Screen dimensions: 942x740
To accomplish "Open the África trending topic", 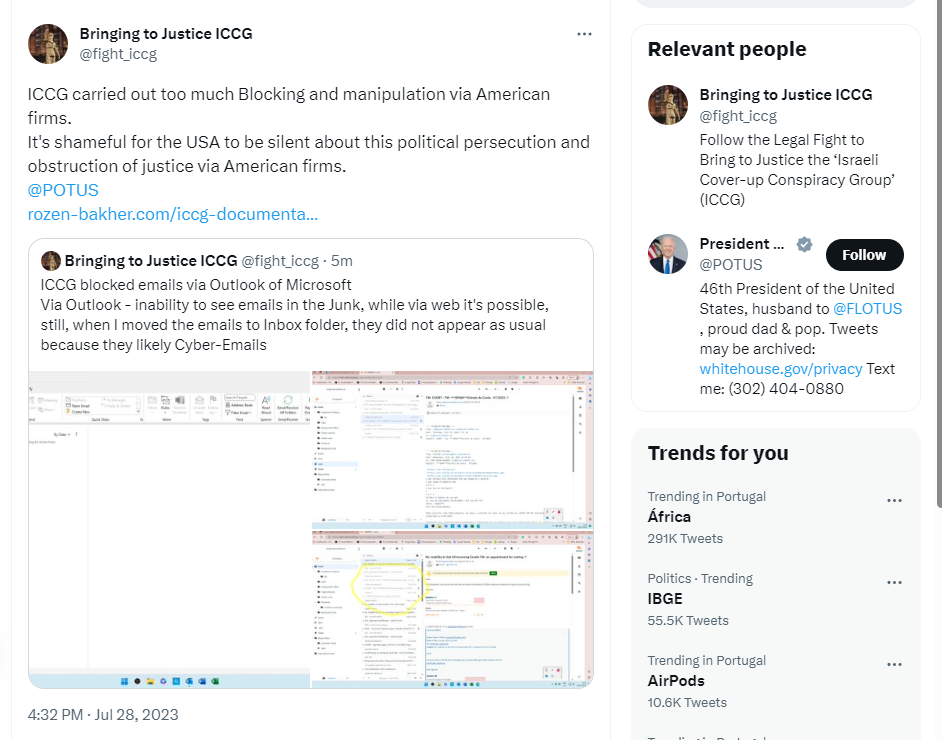I will 669,517.
